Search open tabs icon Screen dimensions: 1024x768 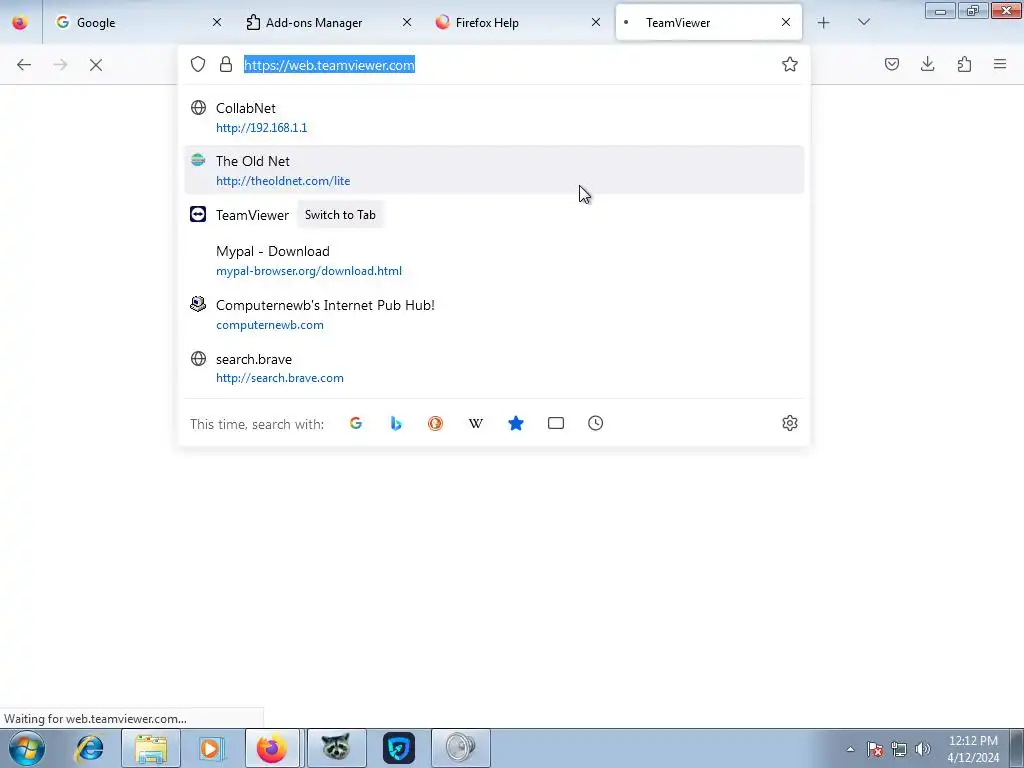point(556,423)
